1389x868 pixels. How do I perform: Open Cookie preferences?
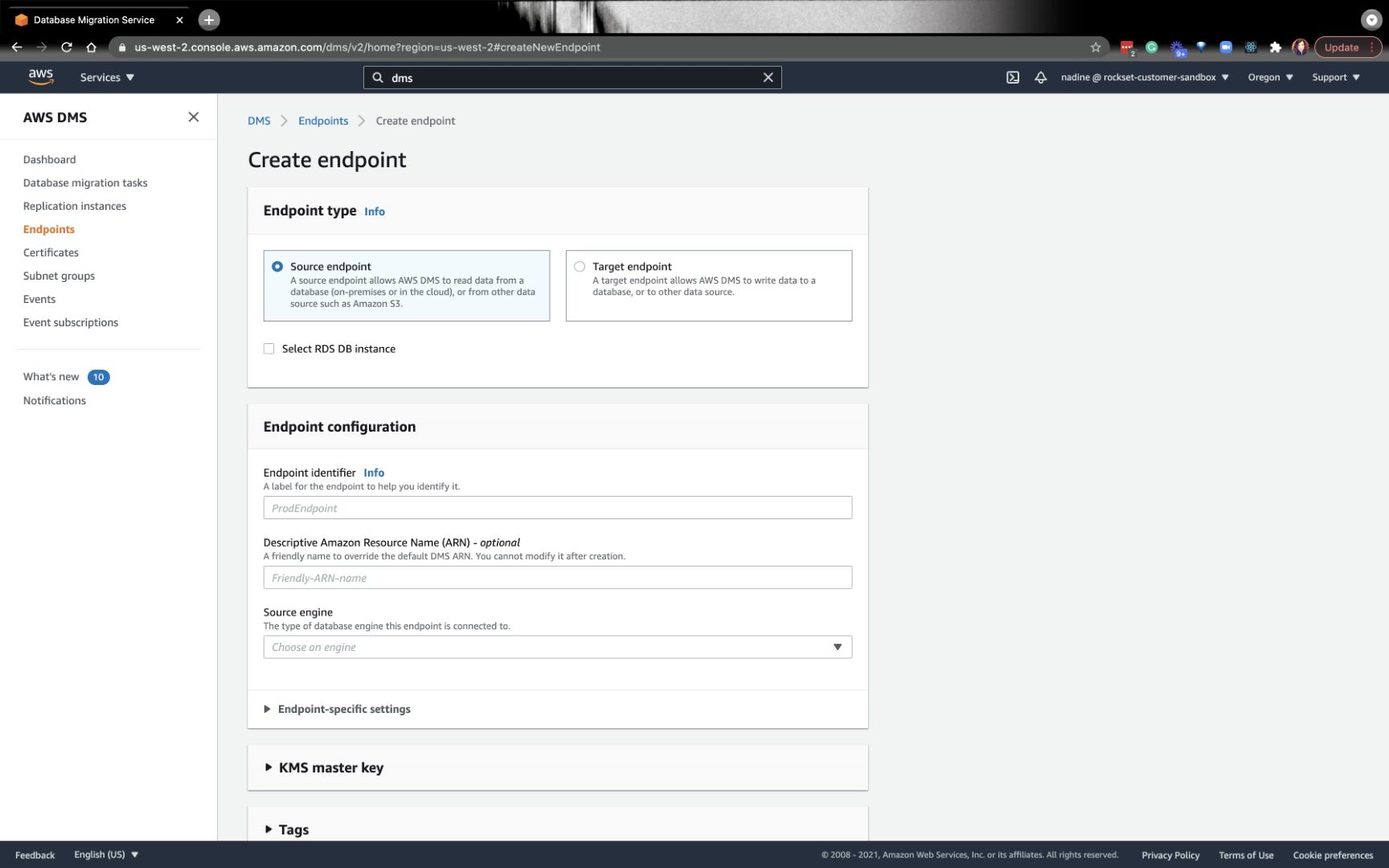point(1333,855)
